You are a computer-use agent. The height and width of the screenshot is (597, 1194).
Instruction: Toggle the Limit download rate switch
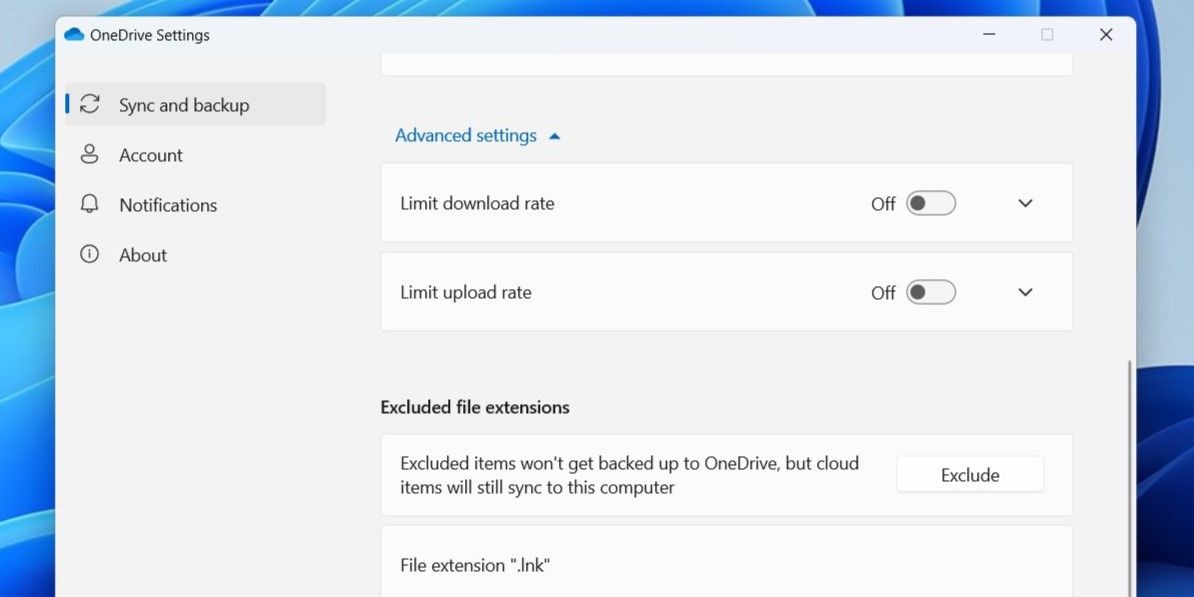[929, 203]
